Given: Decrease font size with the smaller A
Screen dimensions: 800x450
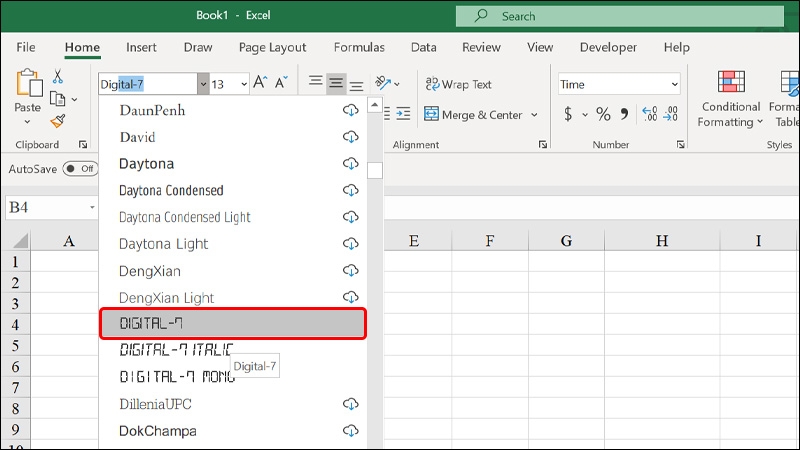Looking at the screenshot, I should pyautogui.click(x=281, y=83).
